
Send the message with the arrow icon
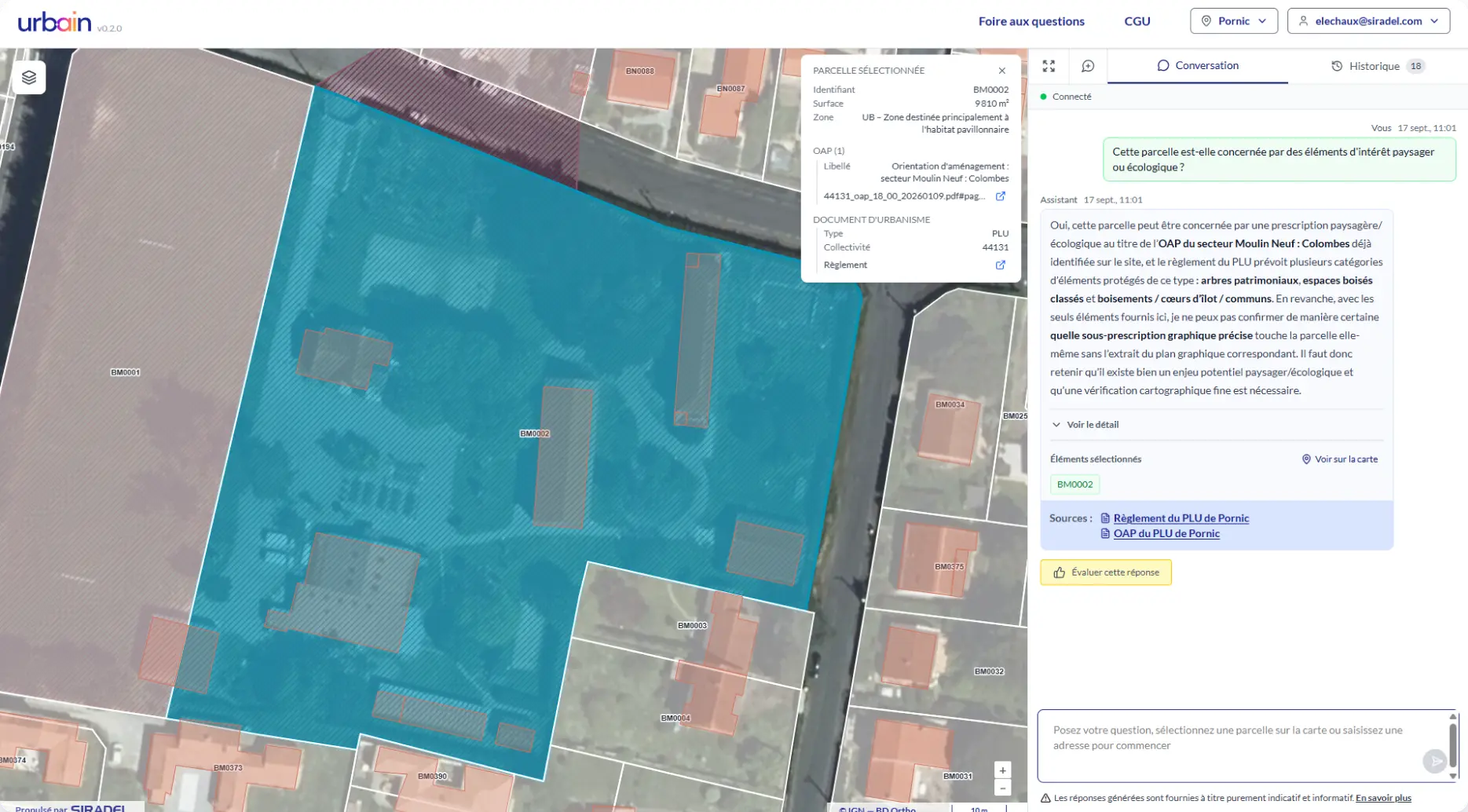[x=1433, y=761]
